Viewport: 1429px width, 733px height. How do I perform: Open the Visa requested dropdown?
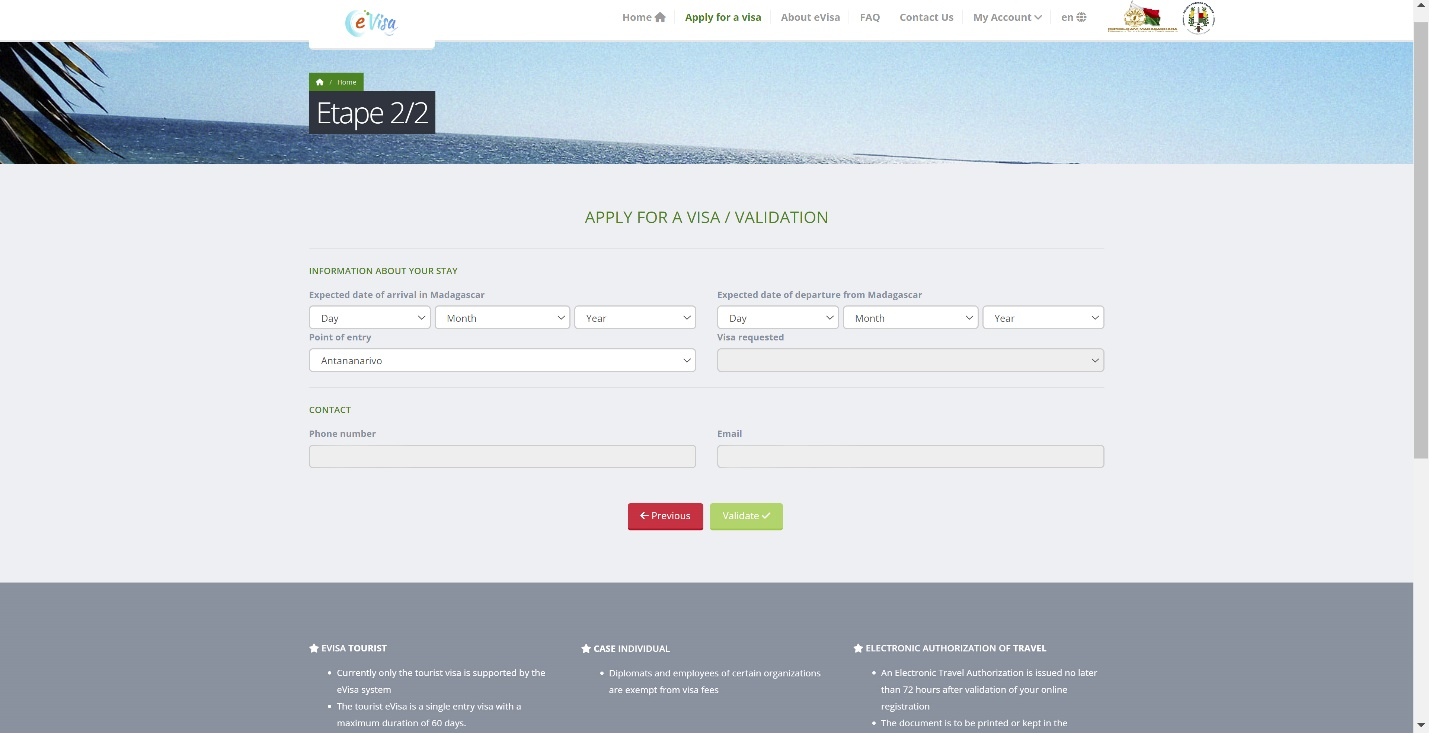point(910,360)
